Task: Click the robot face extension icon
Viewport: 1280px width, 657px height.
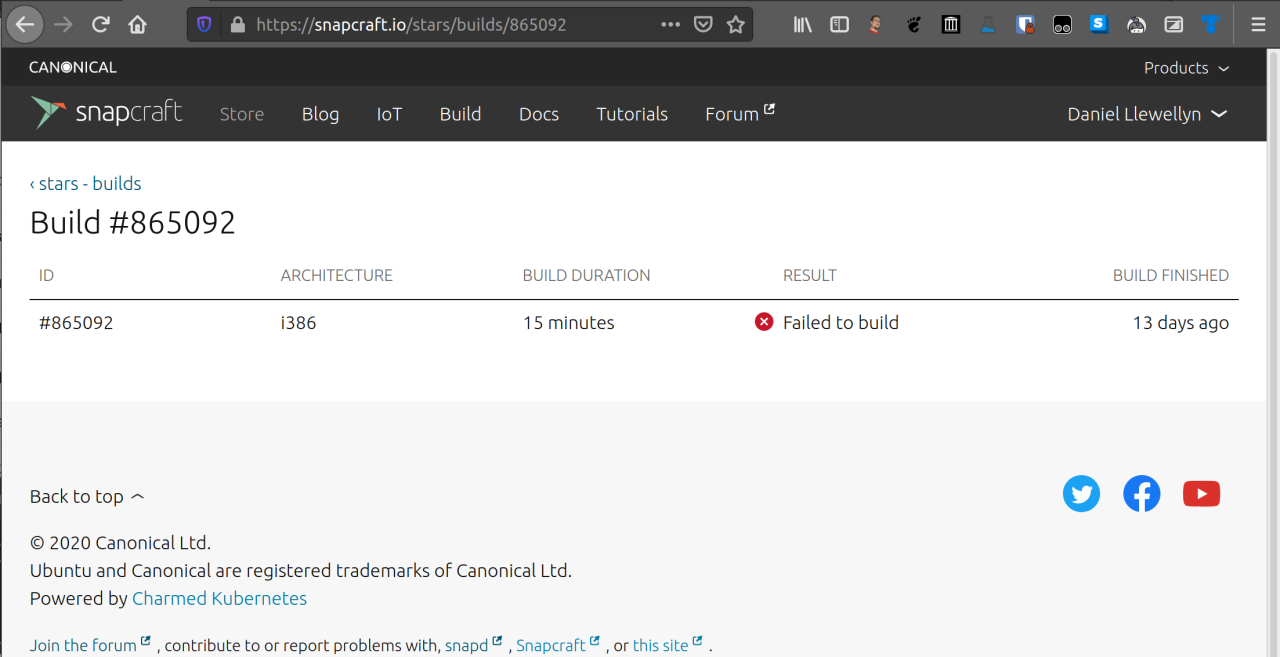Action: (x=1136, y=24)
